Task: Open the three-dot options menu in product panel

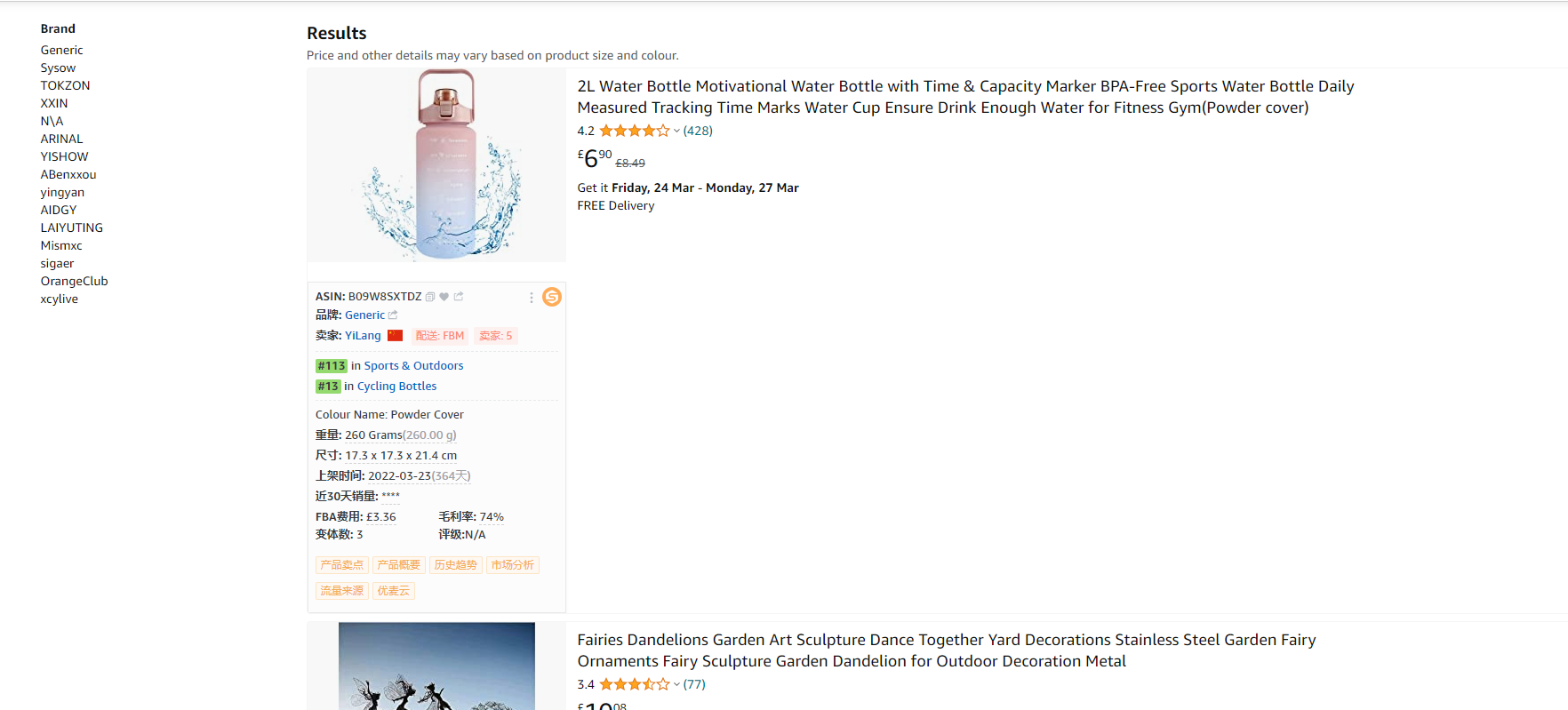Action: (x=532, y=298)
